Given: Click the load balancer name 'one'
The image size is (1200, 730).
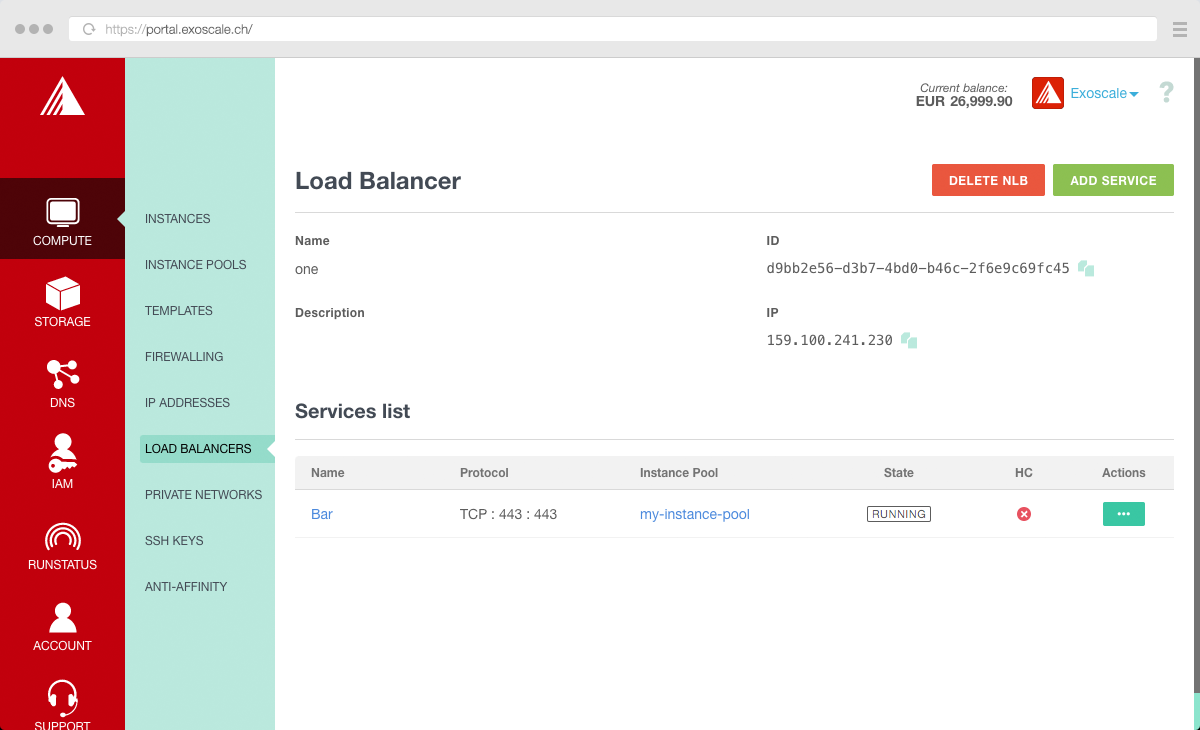Looking at the screenshot, I should 307,269.
